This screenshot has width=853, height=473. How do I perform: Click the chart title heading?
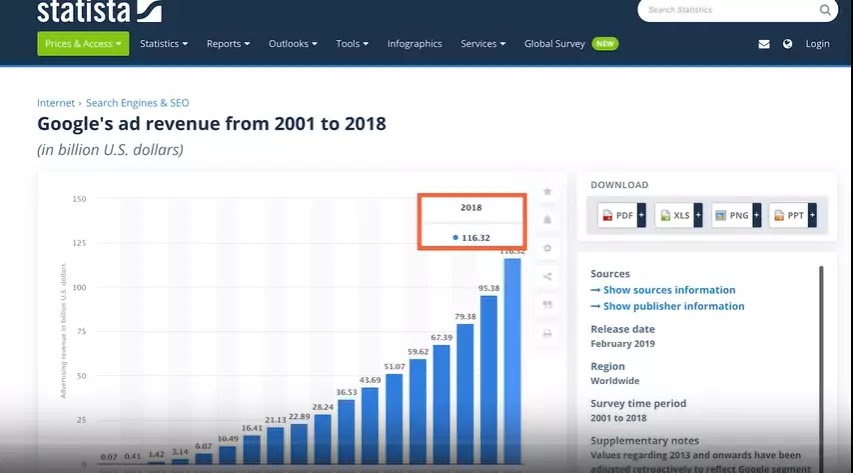[212, 124]
